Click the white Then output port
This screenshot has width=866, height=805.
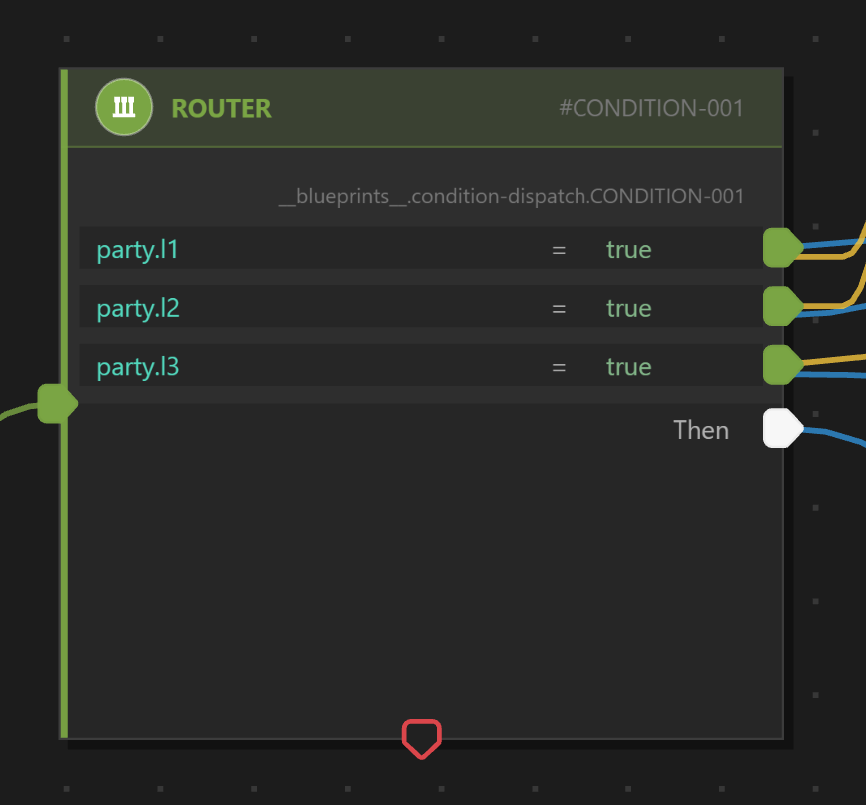(x=783, y=428)
